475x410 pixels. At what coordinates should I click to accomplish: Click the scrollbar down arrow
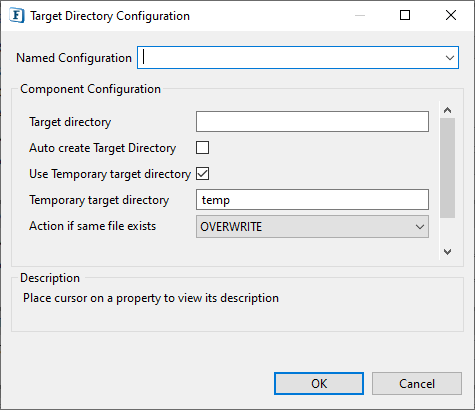click(447, 252)
